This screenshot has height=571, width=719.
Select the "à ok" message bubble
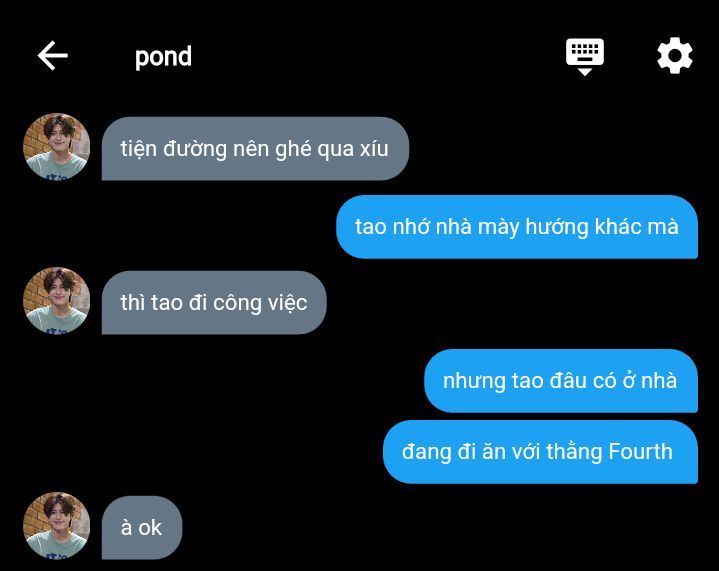pyautogui.click(x=142, y=527)
